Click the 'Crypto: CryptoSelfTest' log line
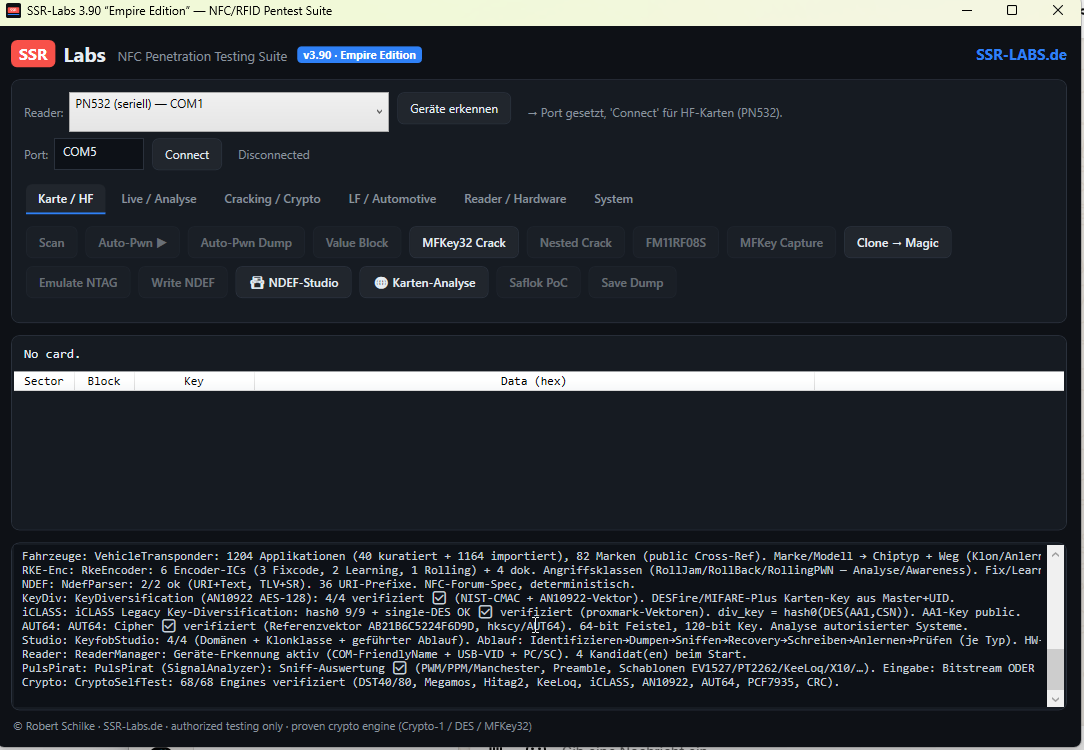This screenshot has height=750, width=1084. pos(431,682)
